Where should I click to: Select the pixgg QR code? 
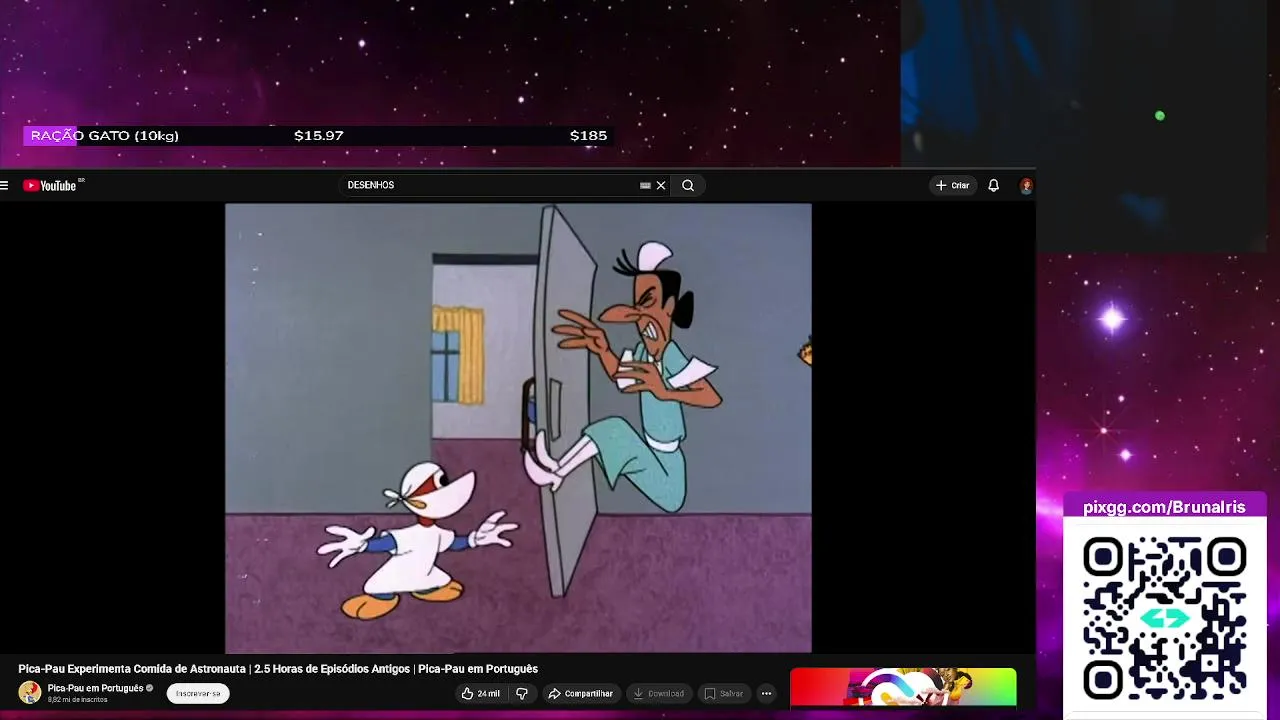(1164, 616)
